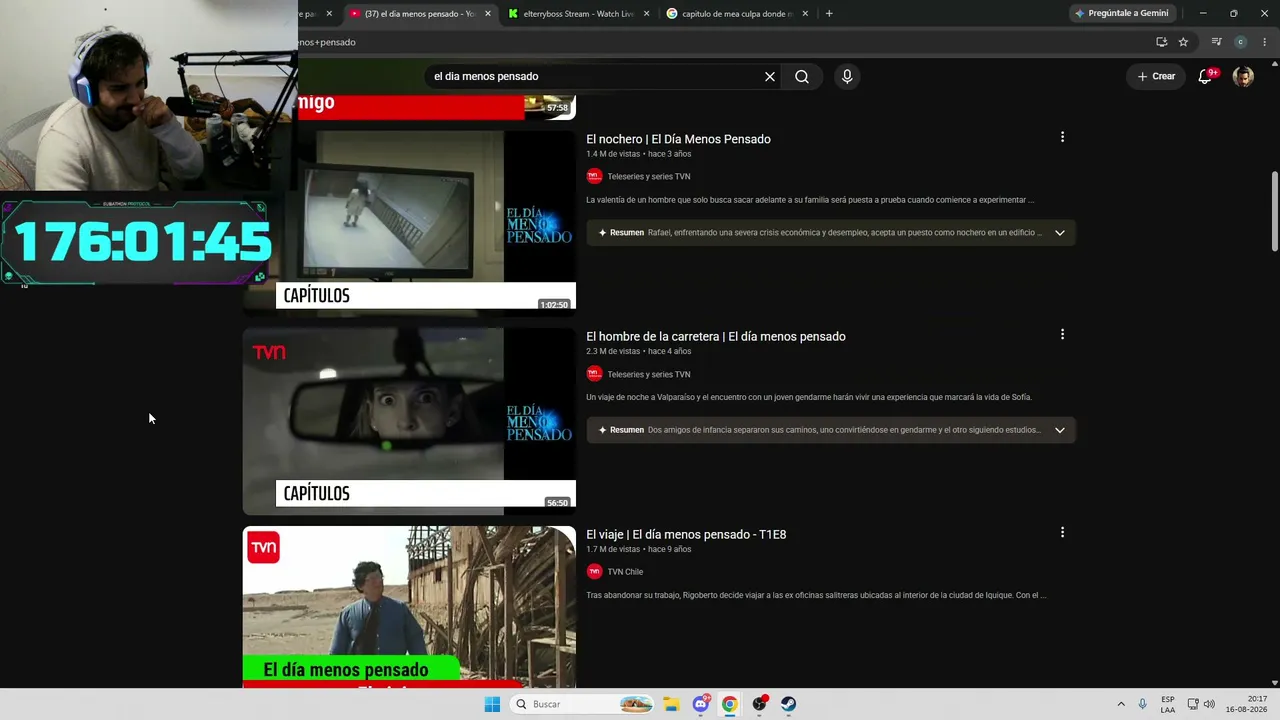
Task: Expand Resumen for El hombre de la carretera
Action: [x=1060, y=430]
